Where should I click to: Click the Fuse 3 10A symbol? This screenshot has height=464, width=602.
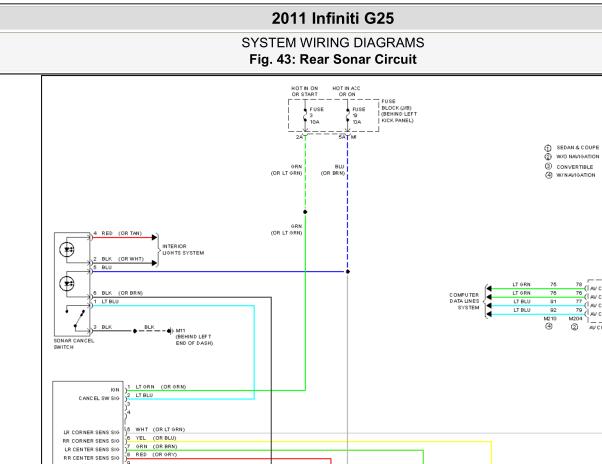click(x=305, y=116)
